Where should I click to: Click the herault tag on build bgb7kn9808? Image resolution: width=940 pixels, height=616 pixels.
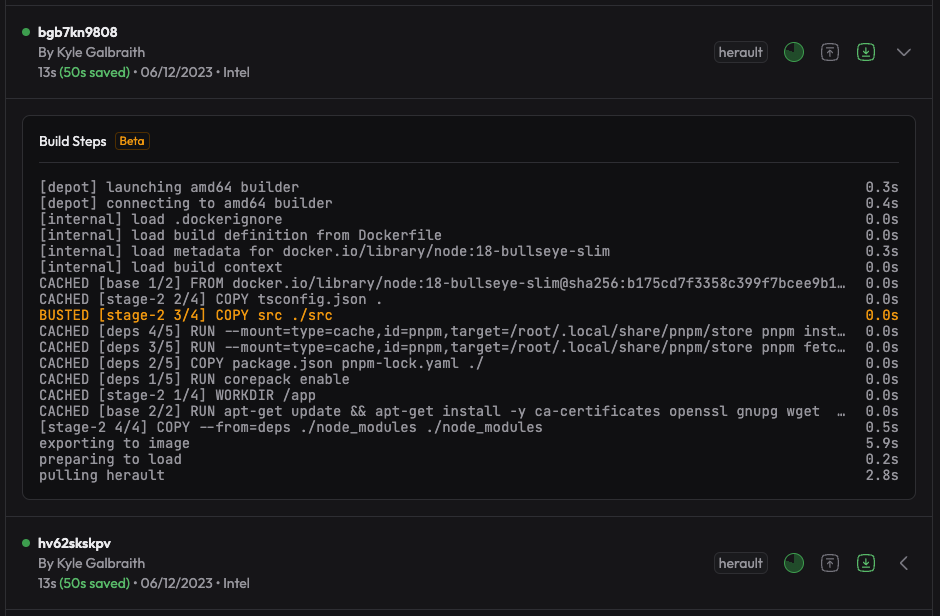click(741, 52)
